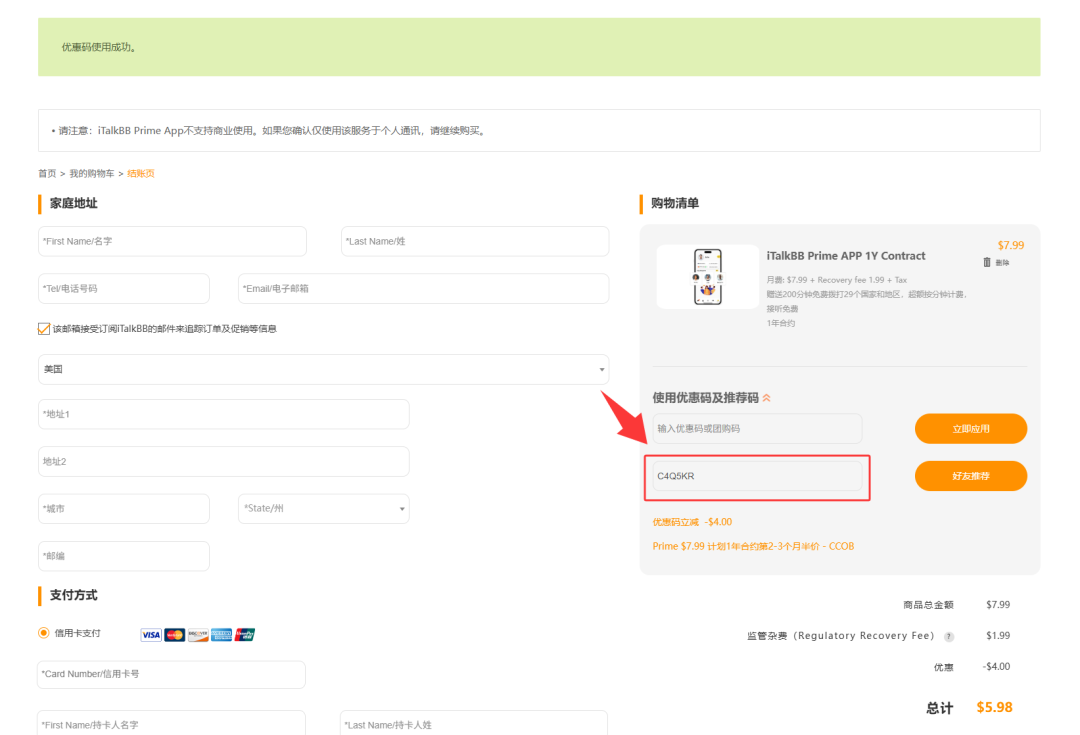Collapse the coupon section via double chevron icon
1080x735 pixels.
767,398
